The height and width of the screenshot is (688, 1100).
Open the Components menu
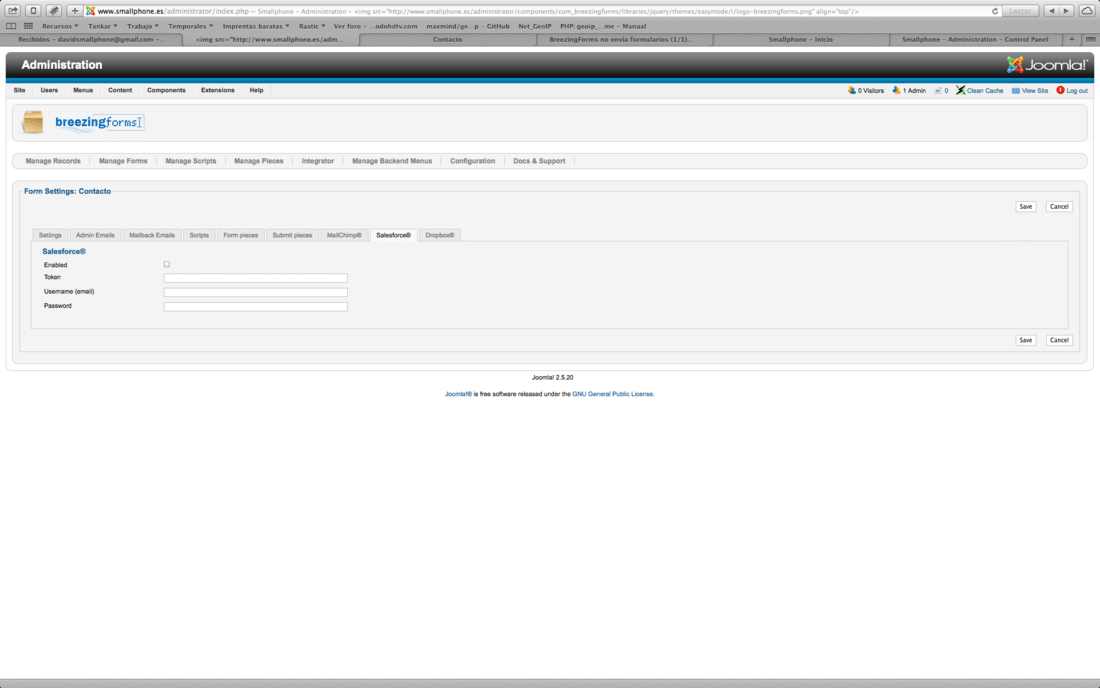[x=166, y=90]
